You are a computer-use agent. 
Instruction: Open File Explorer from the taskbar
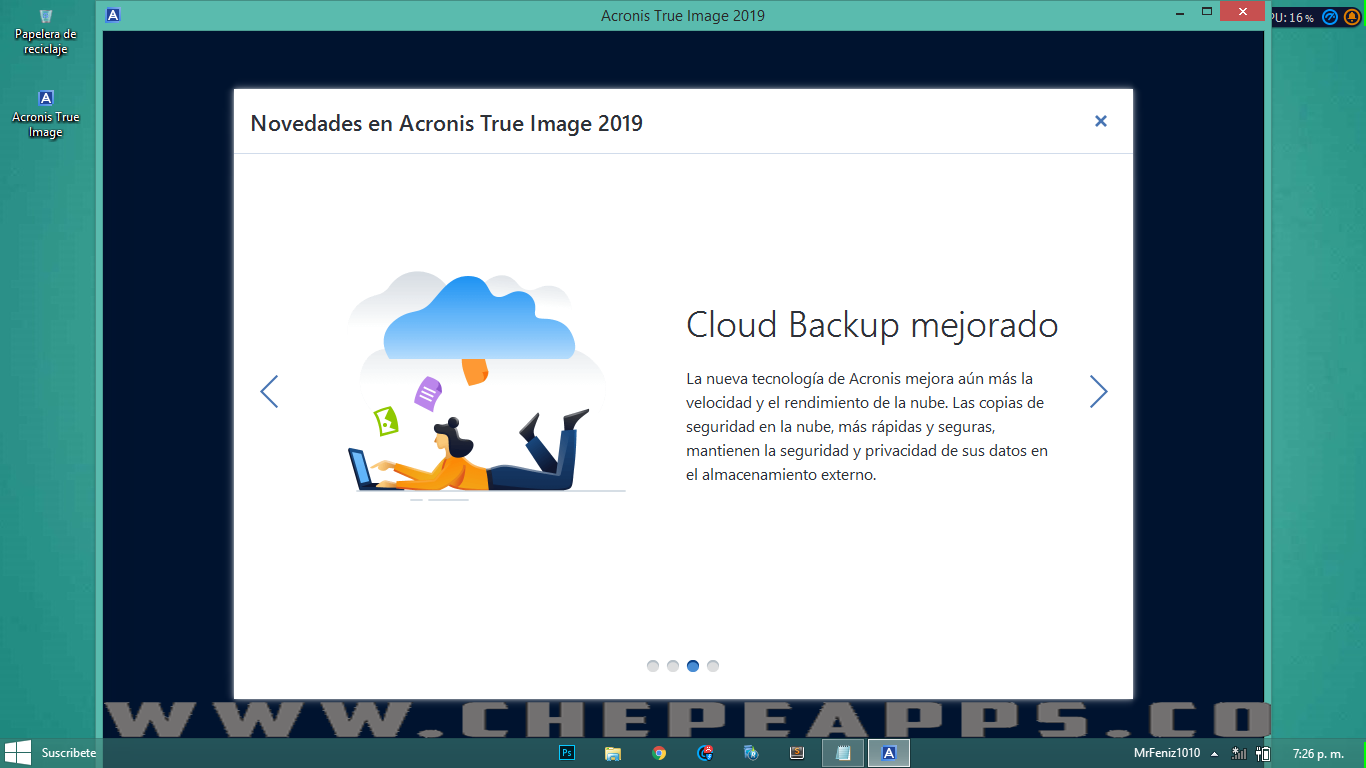click(613, 753)
